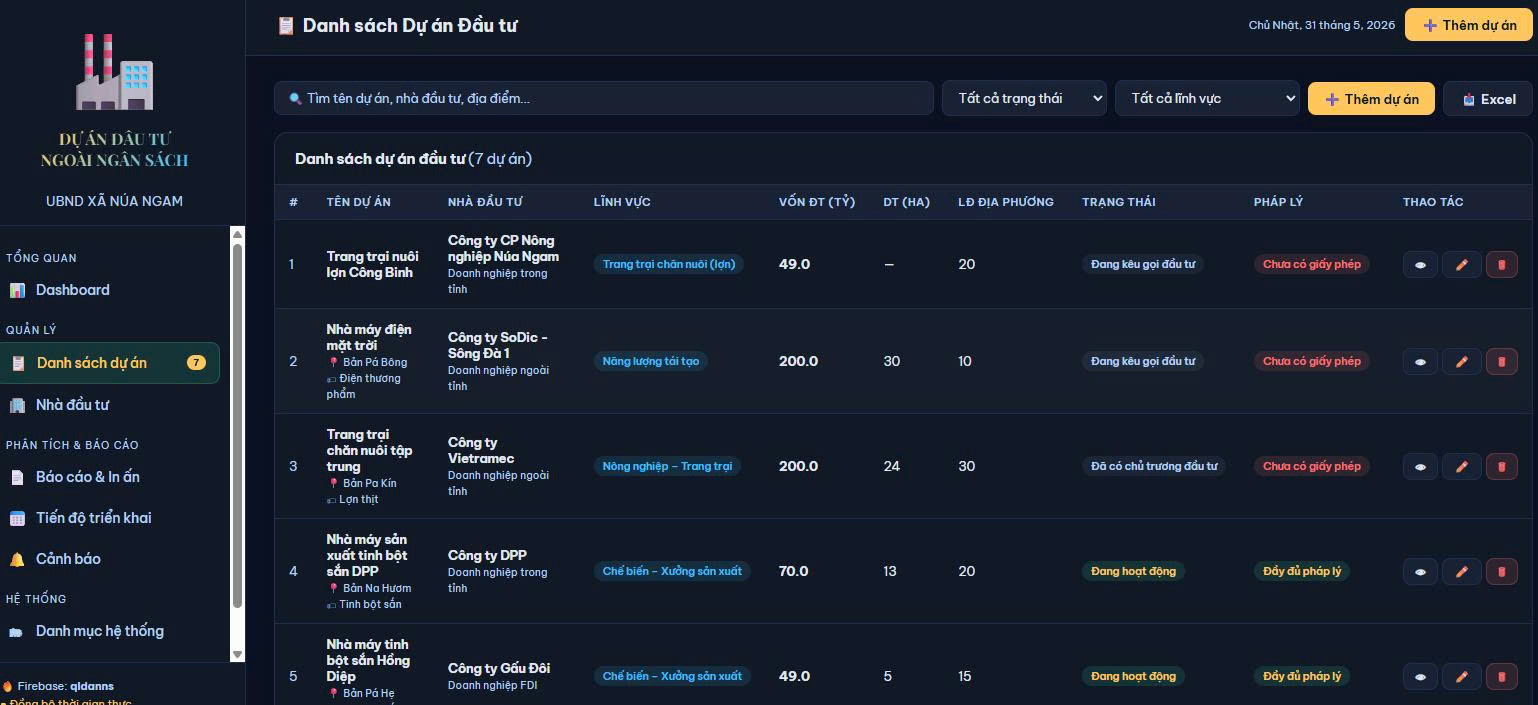Click the edit pencil icon for Công ty Vietramec row
Screen dimensions: 1538x705
1461,466
